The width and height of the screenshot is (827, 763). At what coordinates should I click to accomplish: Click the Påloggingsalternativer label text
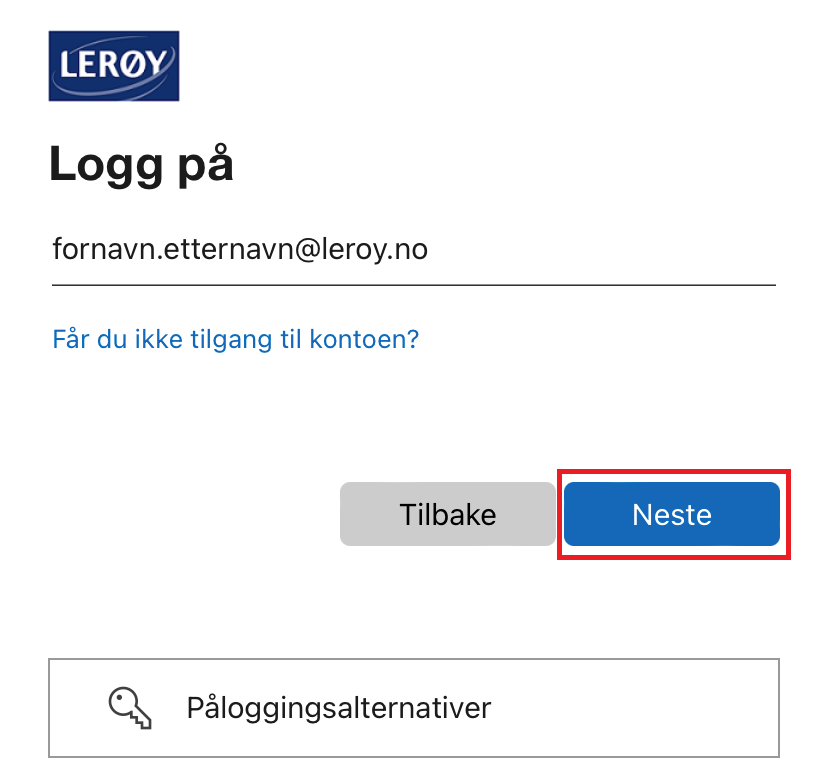[x=339, y=708]
